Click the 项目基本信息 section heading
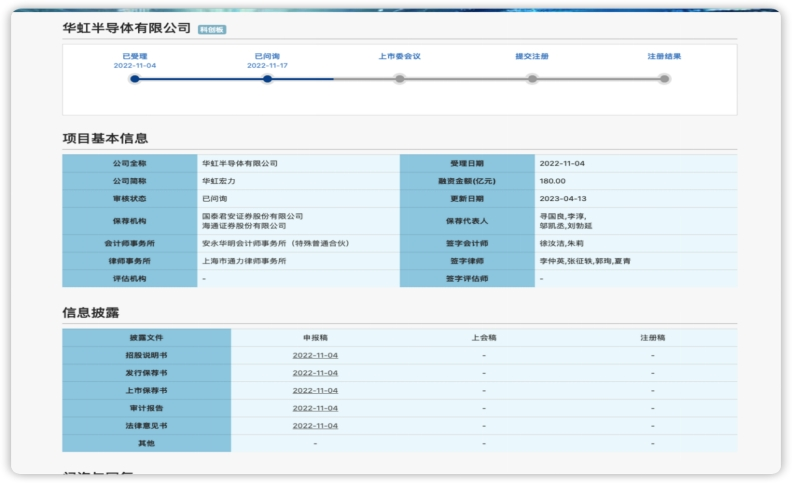 (x=105, y=138)
